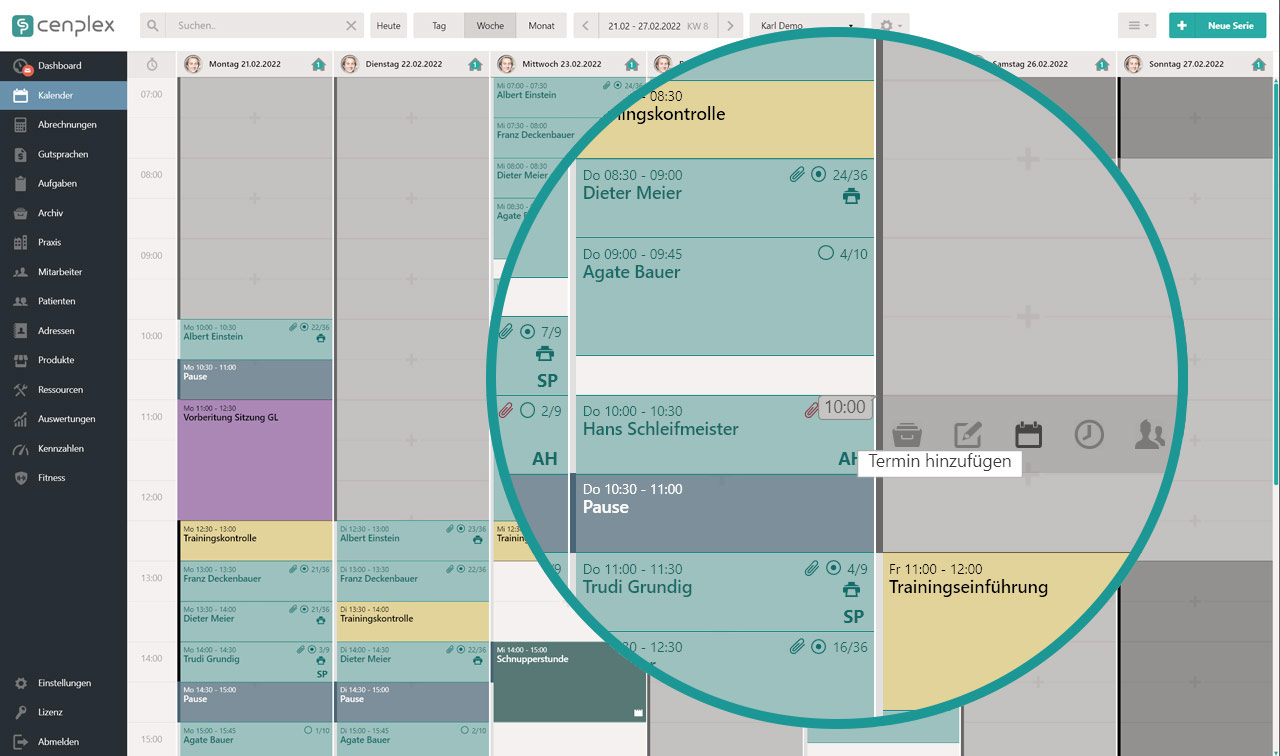1280x756 pixels.
Task: Click Abmelden to log out
Action: tap(64, 742)
